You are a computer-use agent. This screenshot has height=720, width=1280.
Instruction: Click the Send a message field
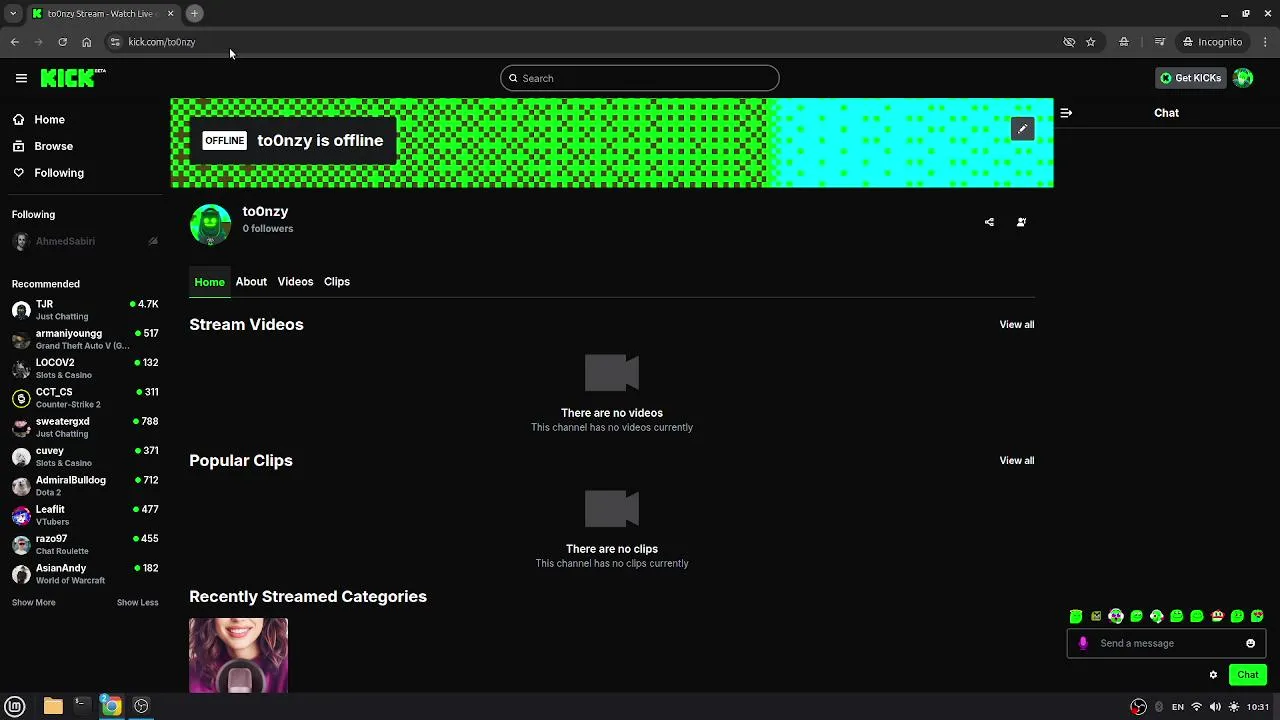1166,643
